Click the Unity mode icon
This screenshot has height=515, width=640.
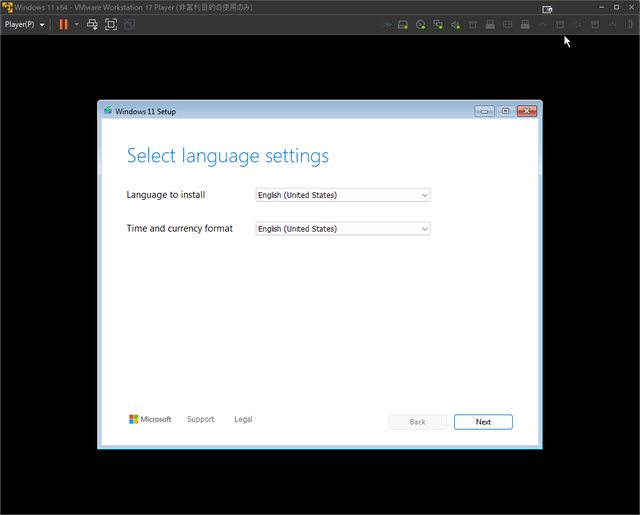[x=129, y=24]
